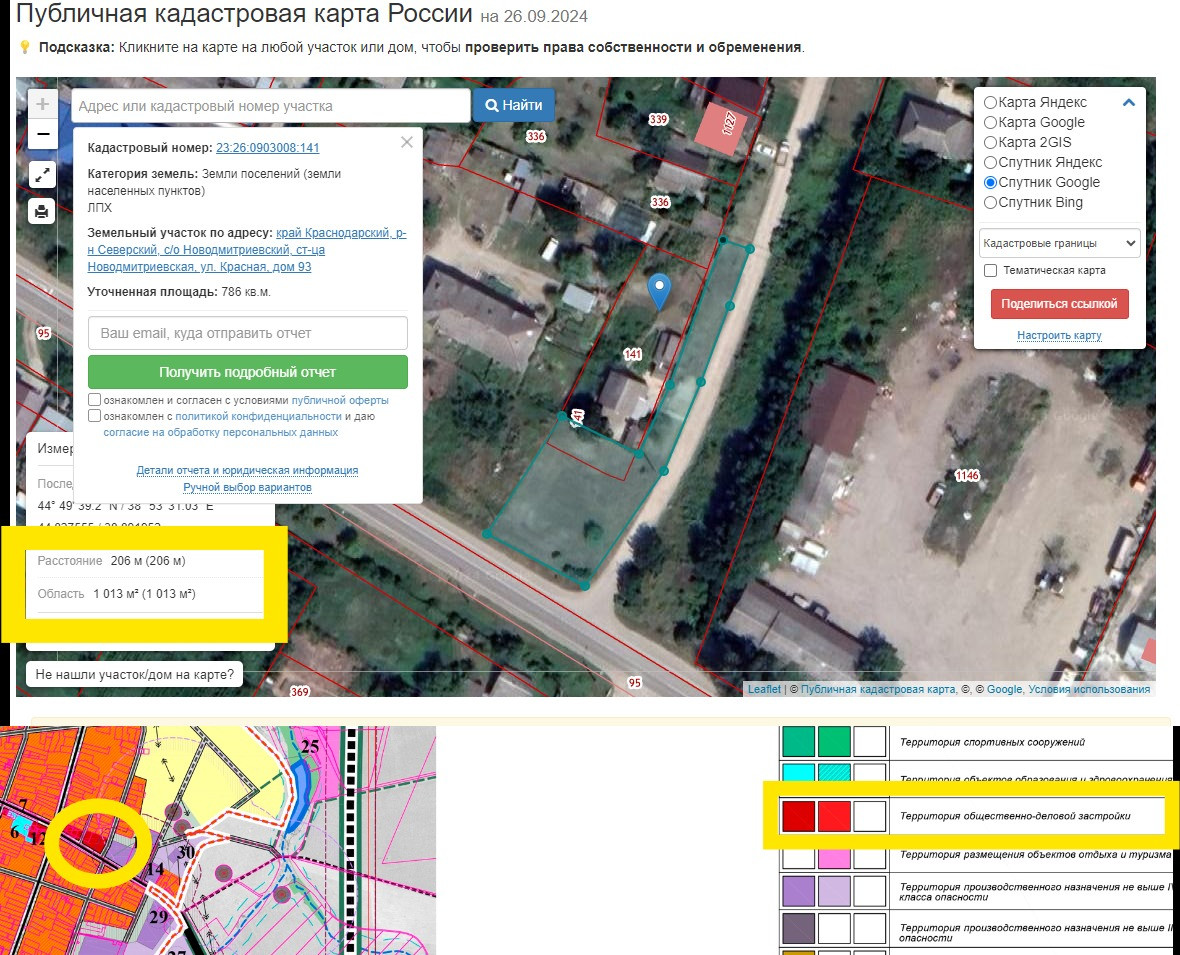Select Карта Google base layer
This screenshot has height=955, width=1180.
point(990,122)
